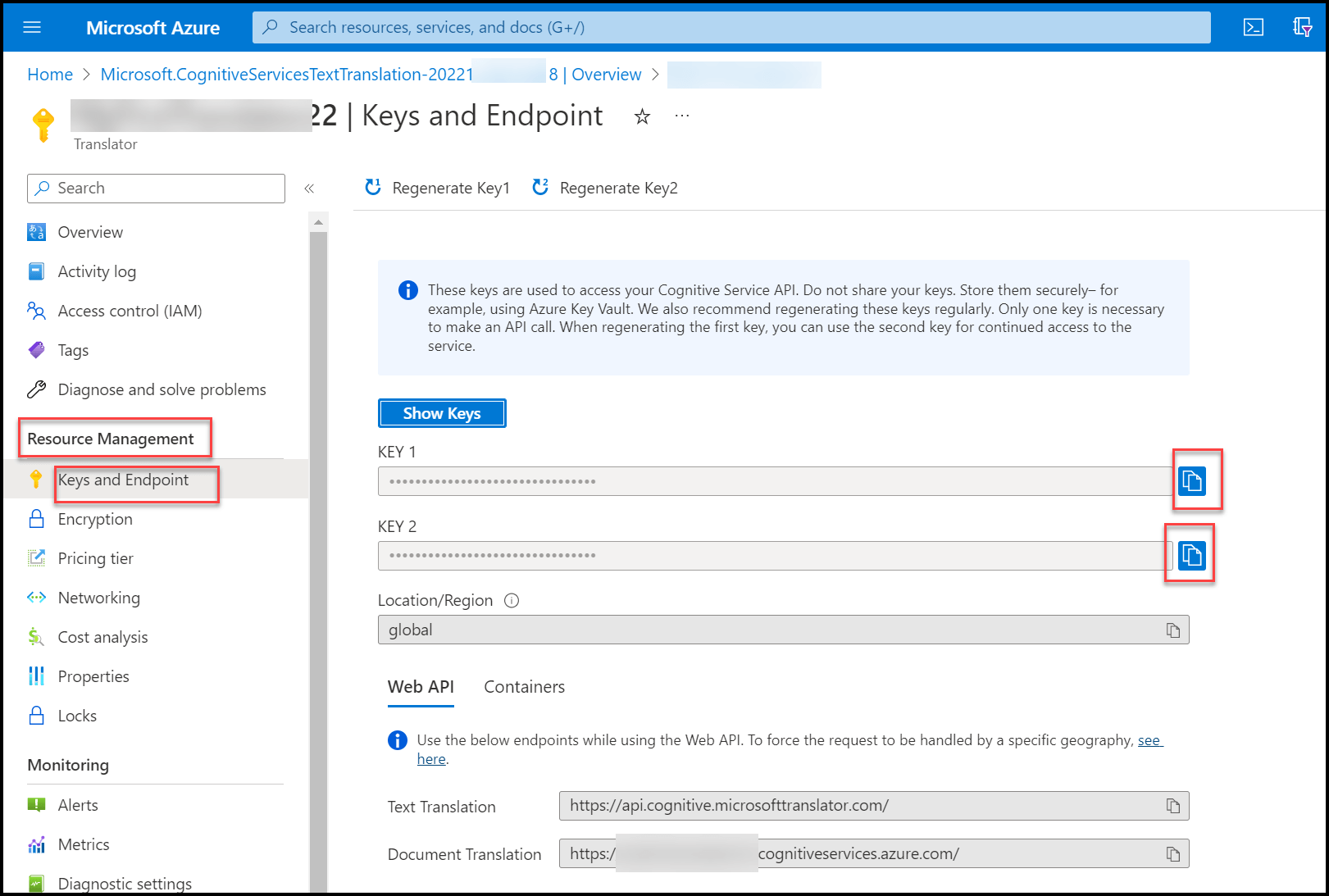Select the Web API tab
1329x896 pixels.
click(421, 687)
